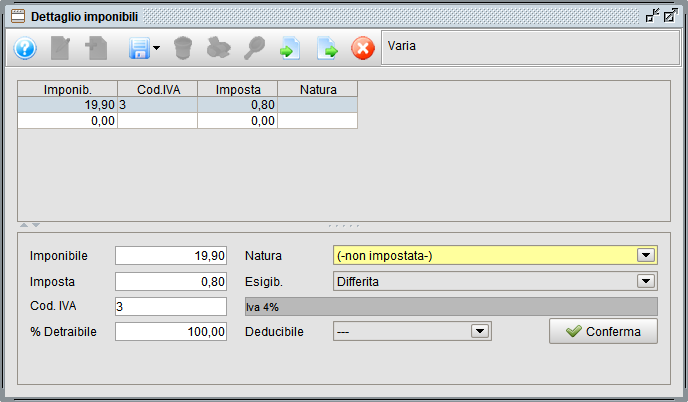Viewport: 688px width, 402px height.
Task: Click the edit record pencil icon
Action: click(61, 48)
